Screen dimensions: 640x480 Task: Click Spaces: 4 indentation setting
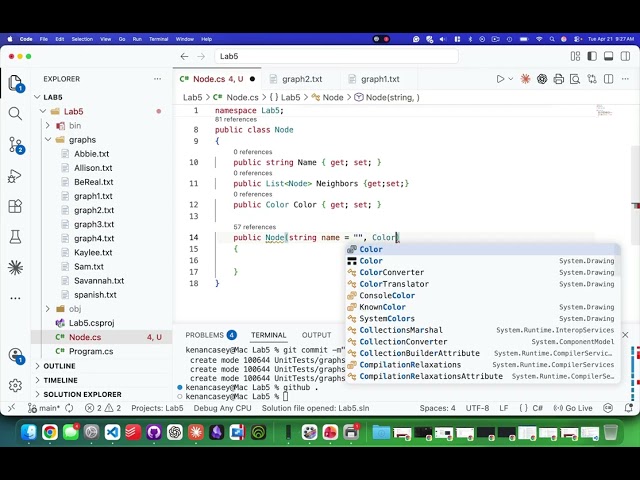pyautogui.click(x=437, y=408)
